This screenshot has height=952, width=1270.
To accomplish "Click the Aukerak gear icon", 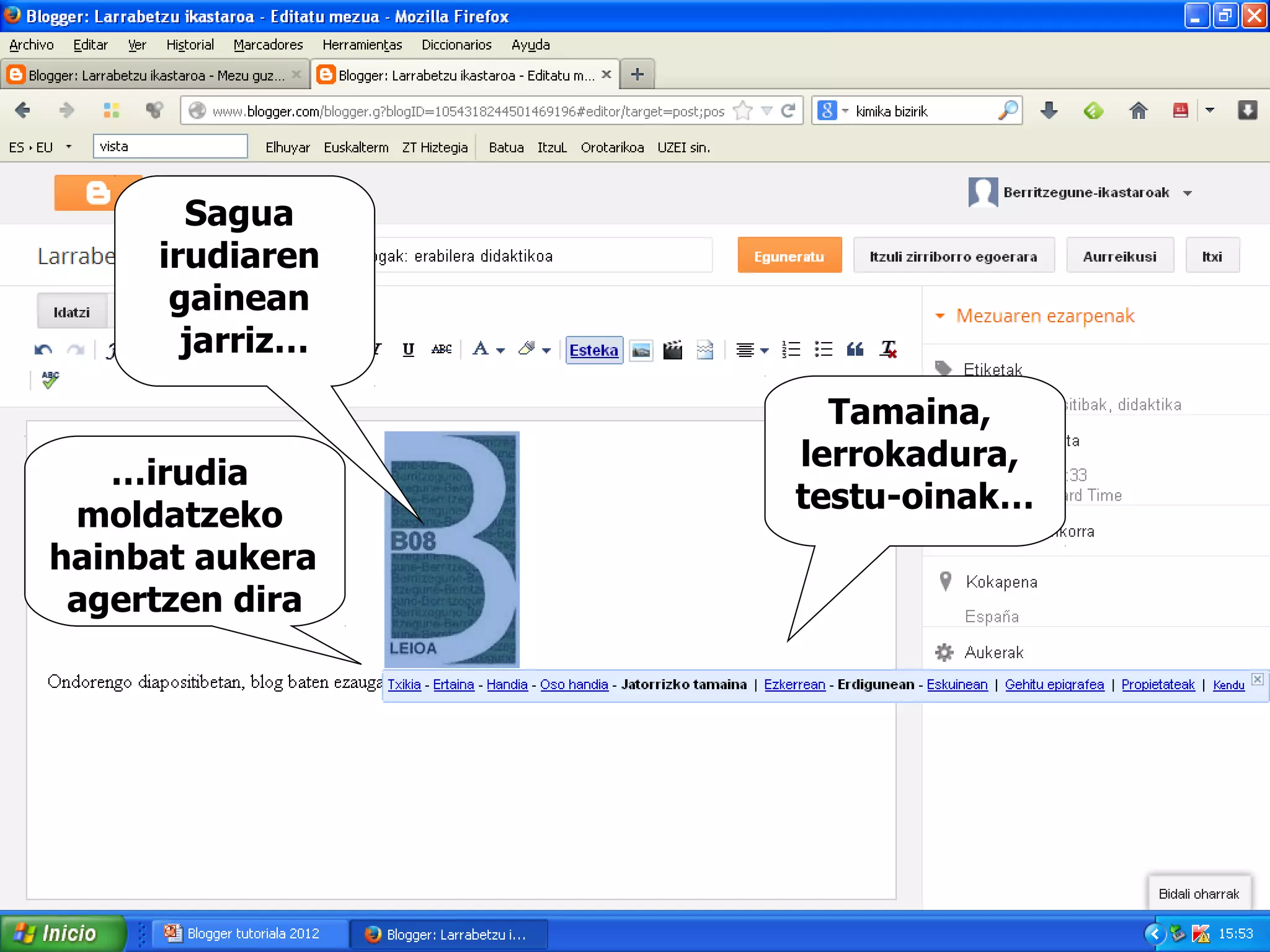I will click(944, 652).
